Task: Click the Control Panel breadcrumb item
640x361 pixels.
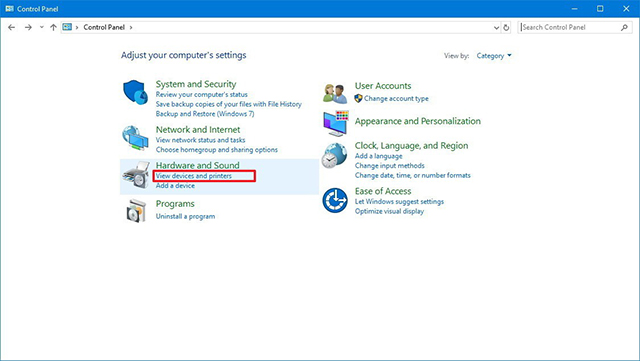Action: [x=104, y=27]
